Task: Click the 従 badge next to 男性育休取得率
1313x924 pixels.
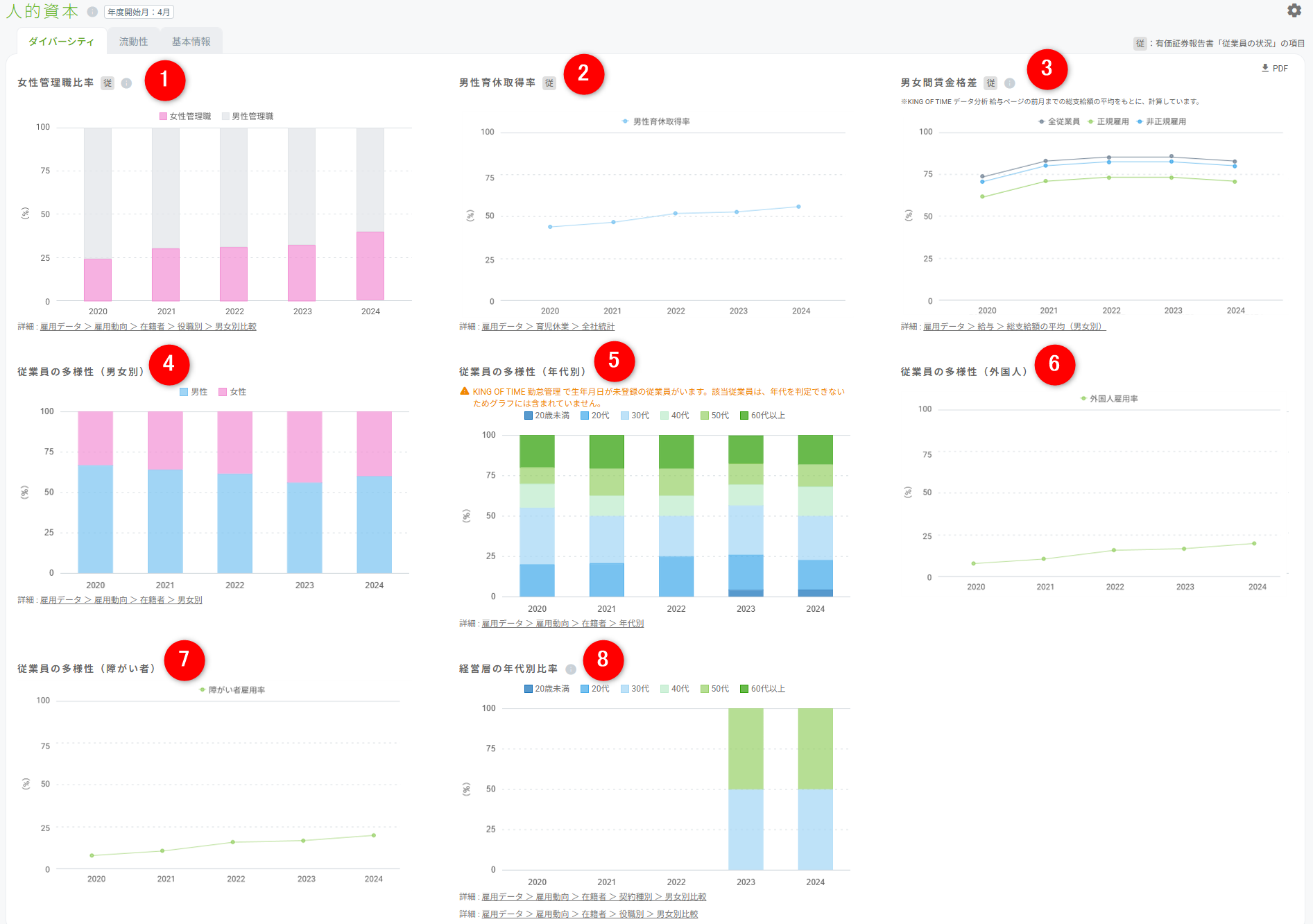Action: [549, 83]
